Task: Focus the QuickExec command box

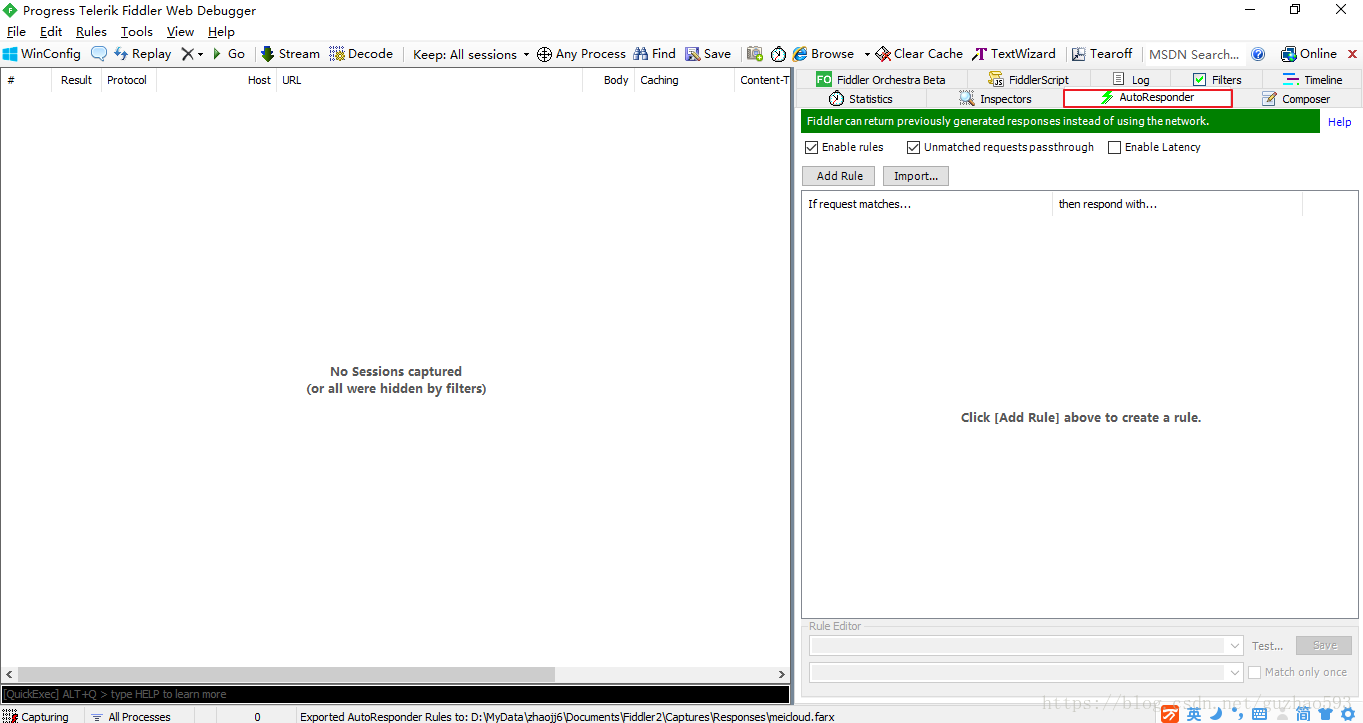Action: pos(395,694)
